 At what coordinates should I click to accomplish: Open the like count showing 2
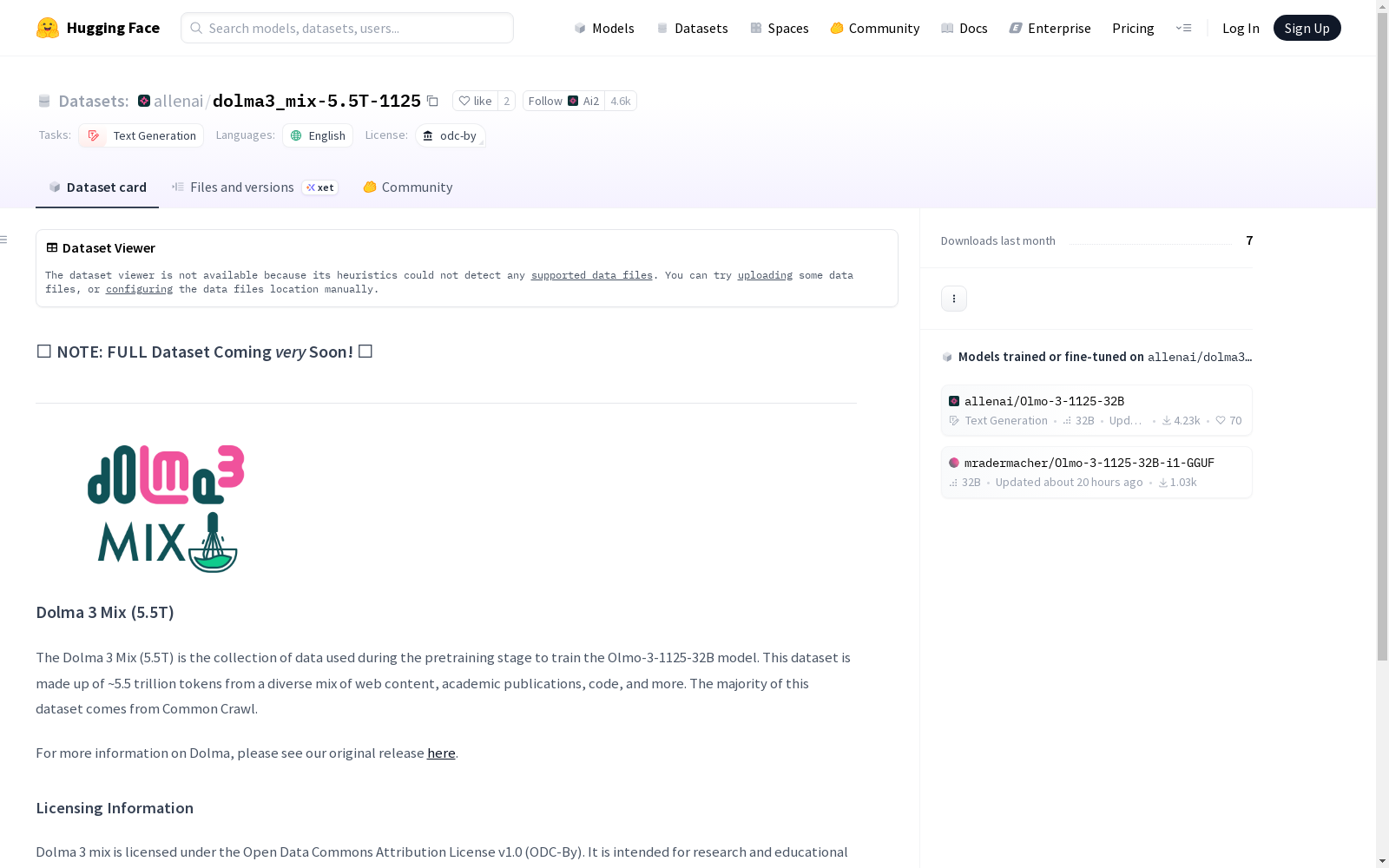click(507, 101)
